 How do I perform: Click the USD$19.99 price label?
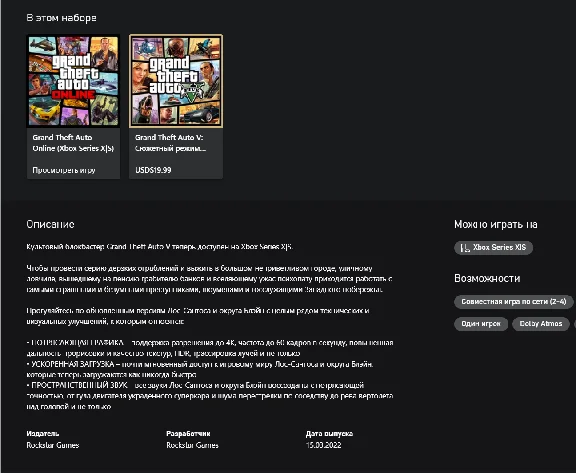point(153,170)
